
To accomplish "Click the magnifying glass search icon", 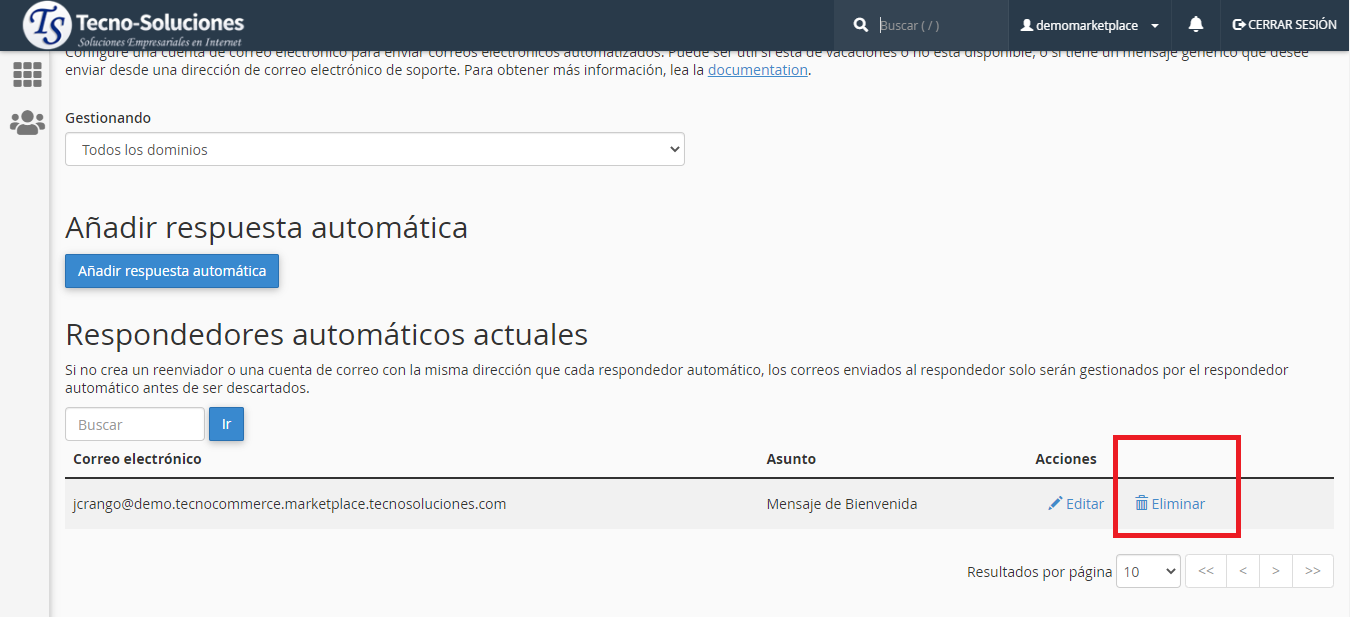I will pos(860,25).
